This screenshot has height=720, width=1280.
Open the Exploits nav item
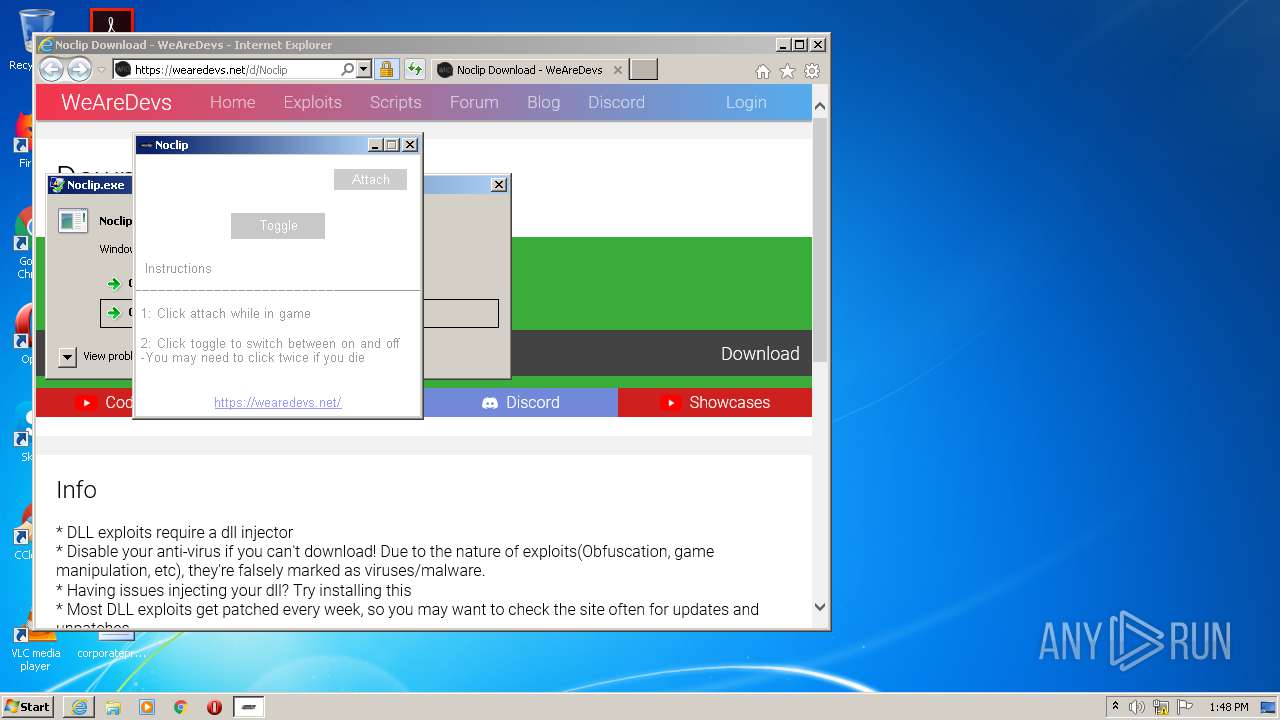312,102
